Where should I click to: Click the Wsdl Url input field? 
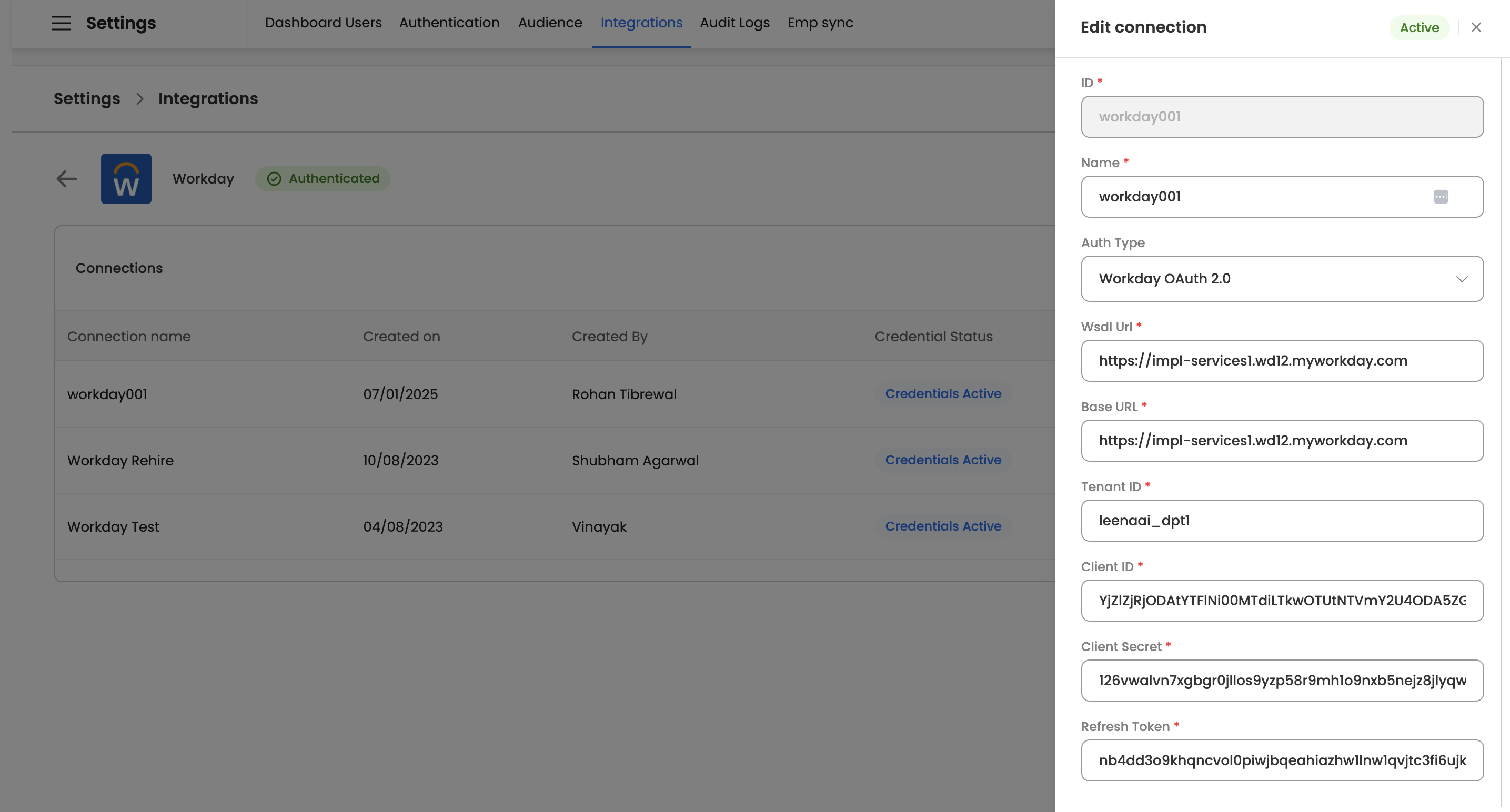[1281, 361]
